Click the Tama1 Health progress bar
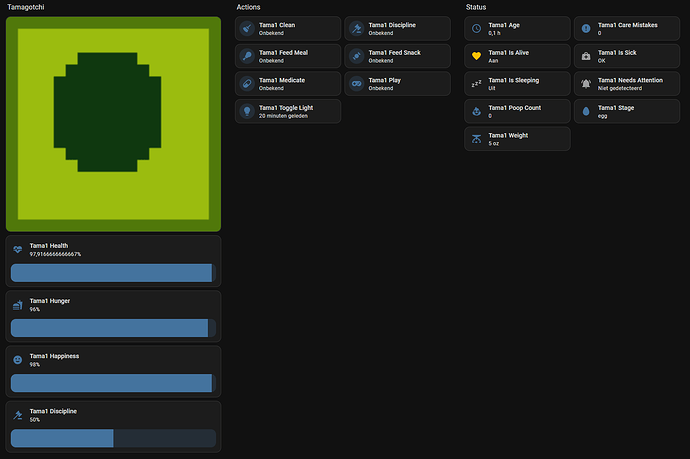This screenshot has height=459, width=690. 113,273
